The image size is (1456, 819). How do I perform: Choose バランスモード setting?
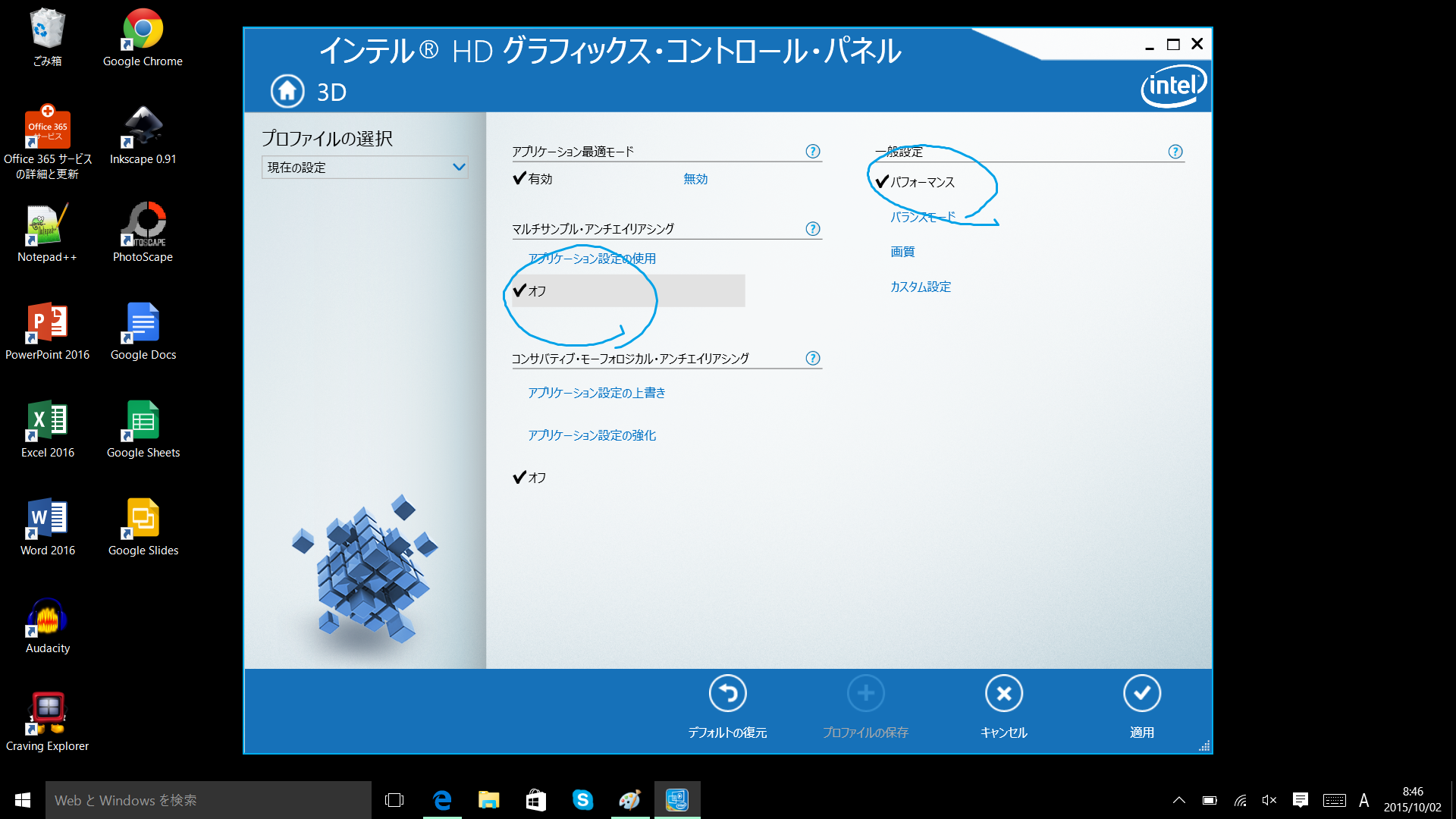pos(922,217)
